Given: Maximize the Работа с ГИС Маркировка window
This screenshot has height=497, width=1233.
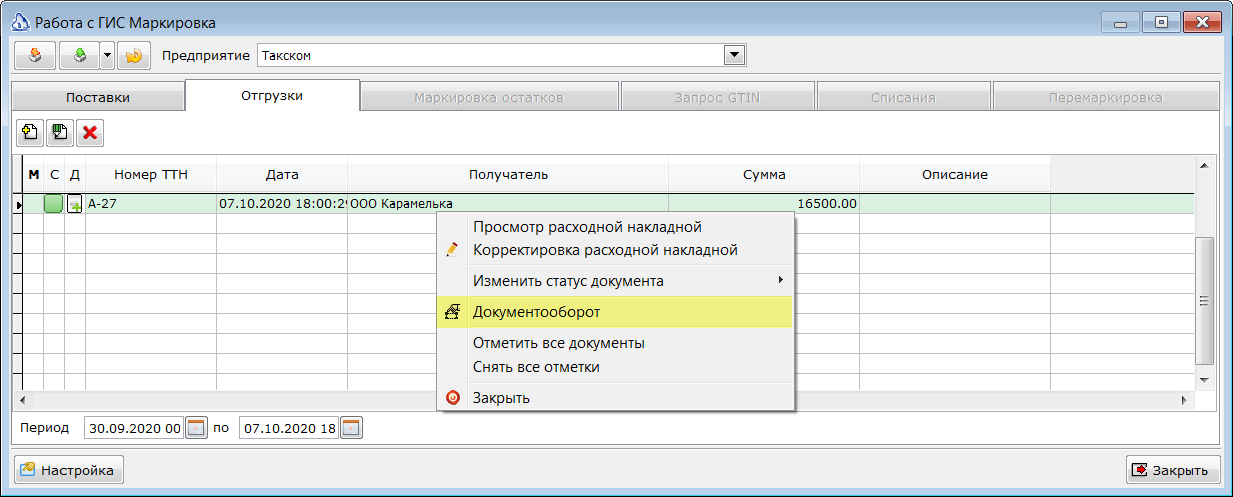Looking at the screenshot, I should click(1161, 21).
